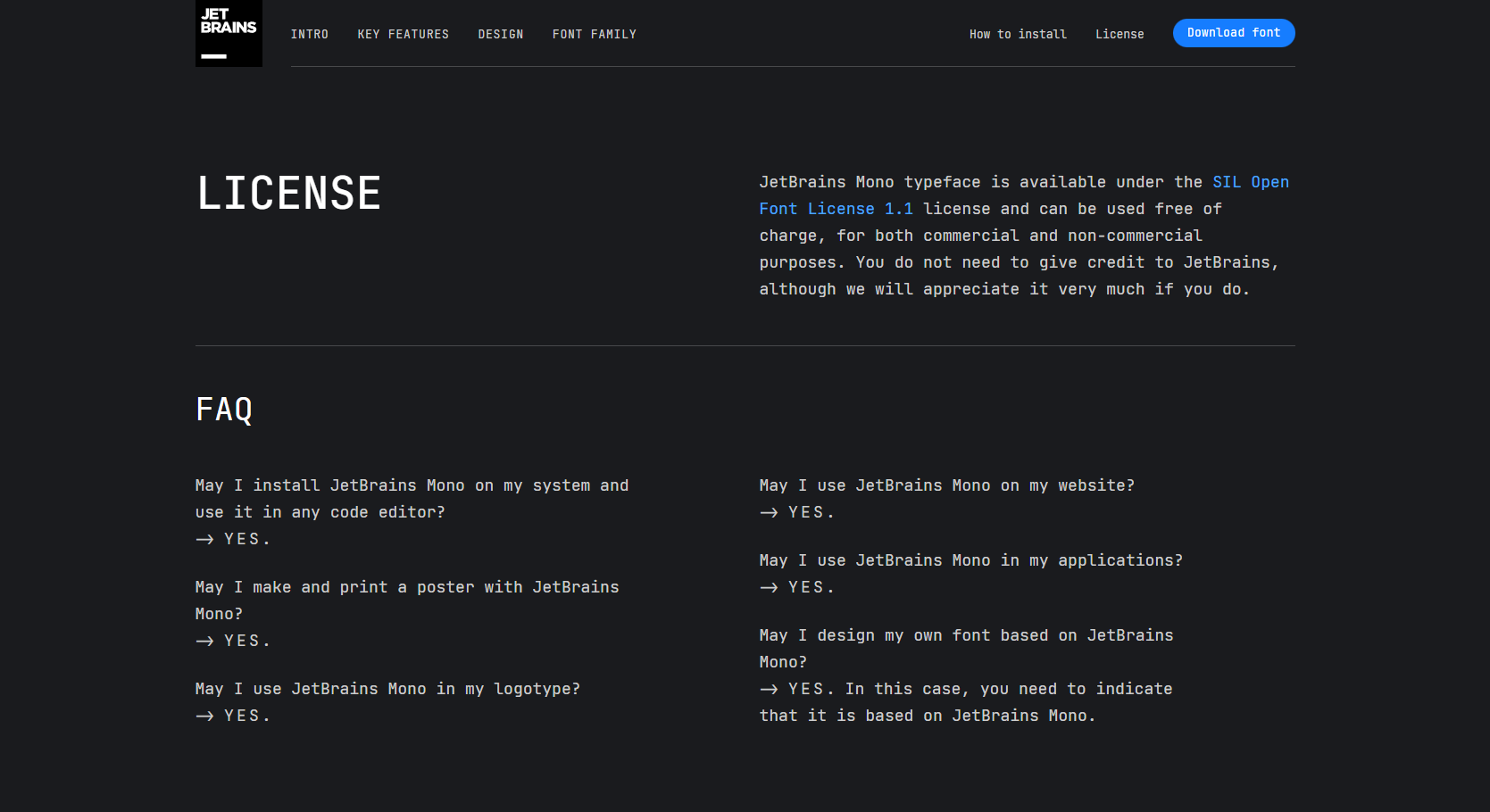Open the SIL Open Font License 1.1 link

[x=1024, y=195]
